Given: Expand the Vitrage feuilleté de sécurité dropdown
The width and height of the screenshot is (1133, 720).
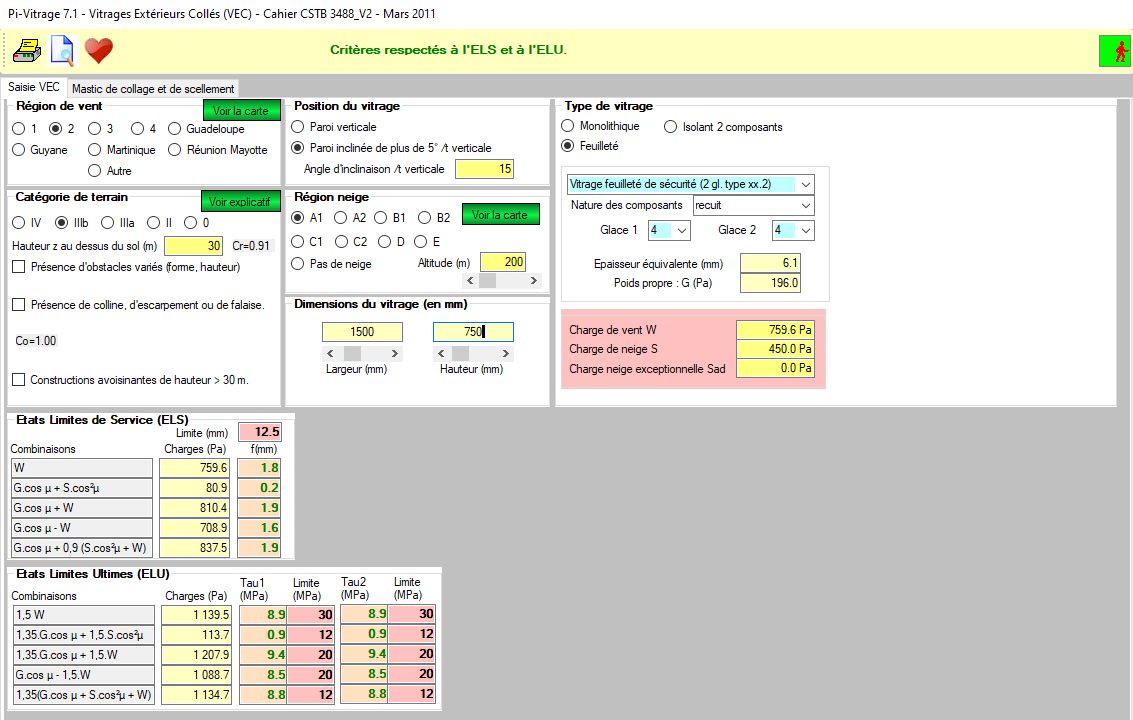Looking at the screenshot, I should point(806,185).
